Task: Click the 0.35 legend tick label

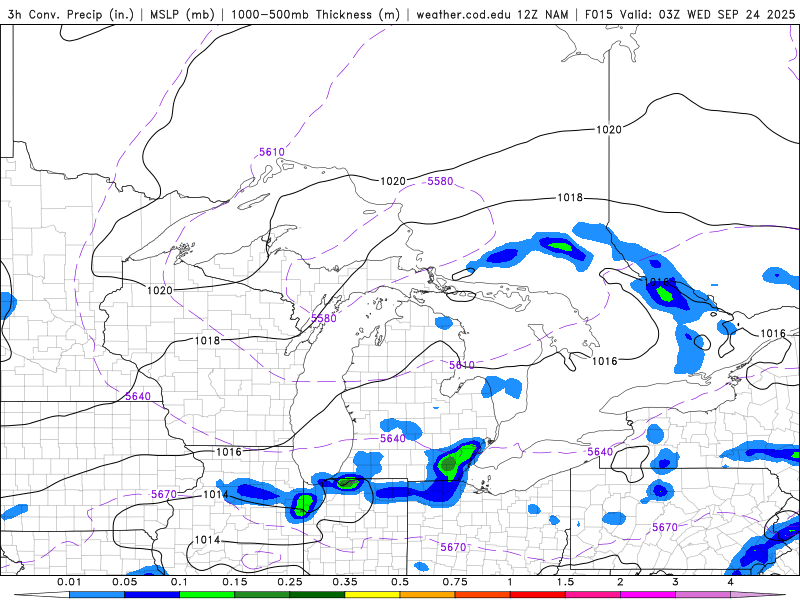Action: pyautogui.click(x=345, y=582)
